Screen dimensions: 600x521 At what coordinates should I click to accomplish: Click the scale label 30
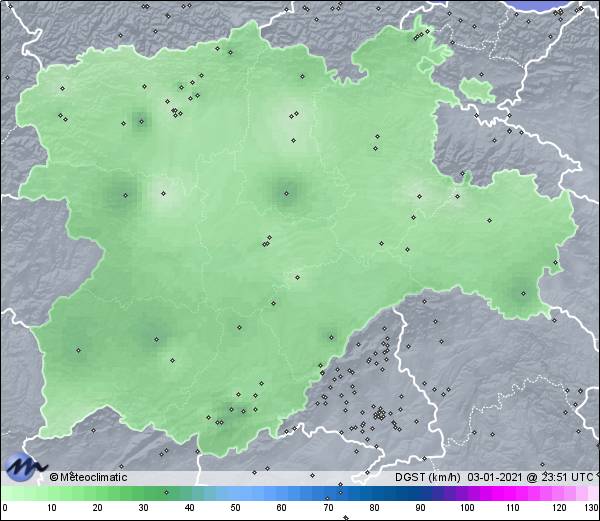(143, 508)
